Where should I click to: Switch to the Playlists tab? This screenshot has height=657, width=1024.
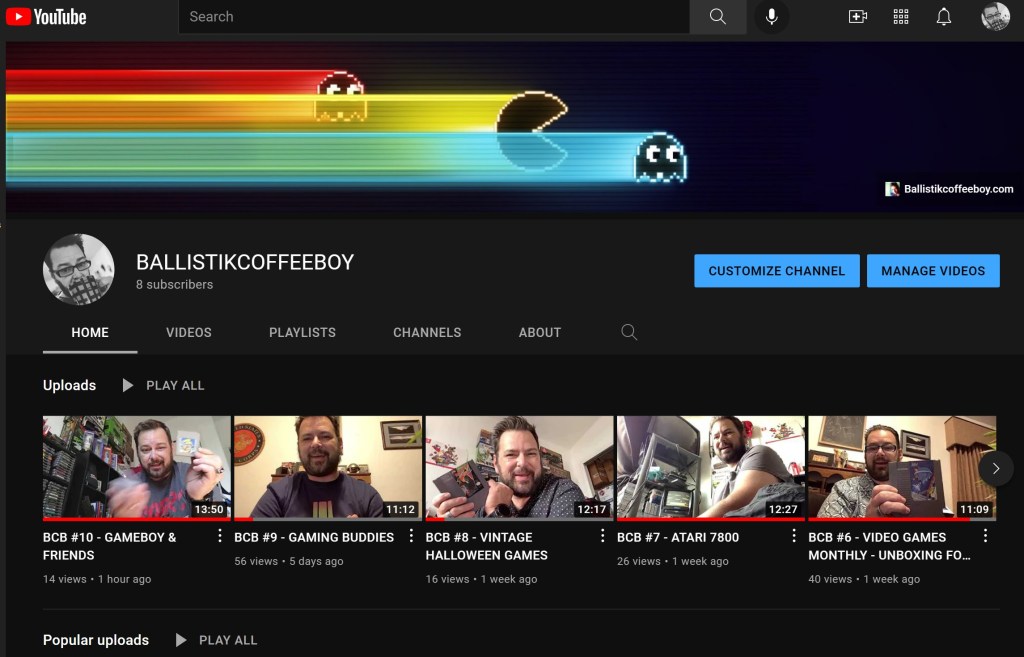302,332
